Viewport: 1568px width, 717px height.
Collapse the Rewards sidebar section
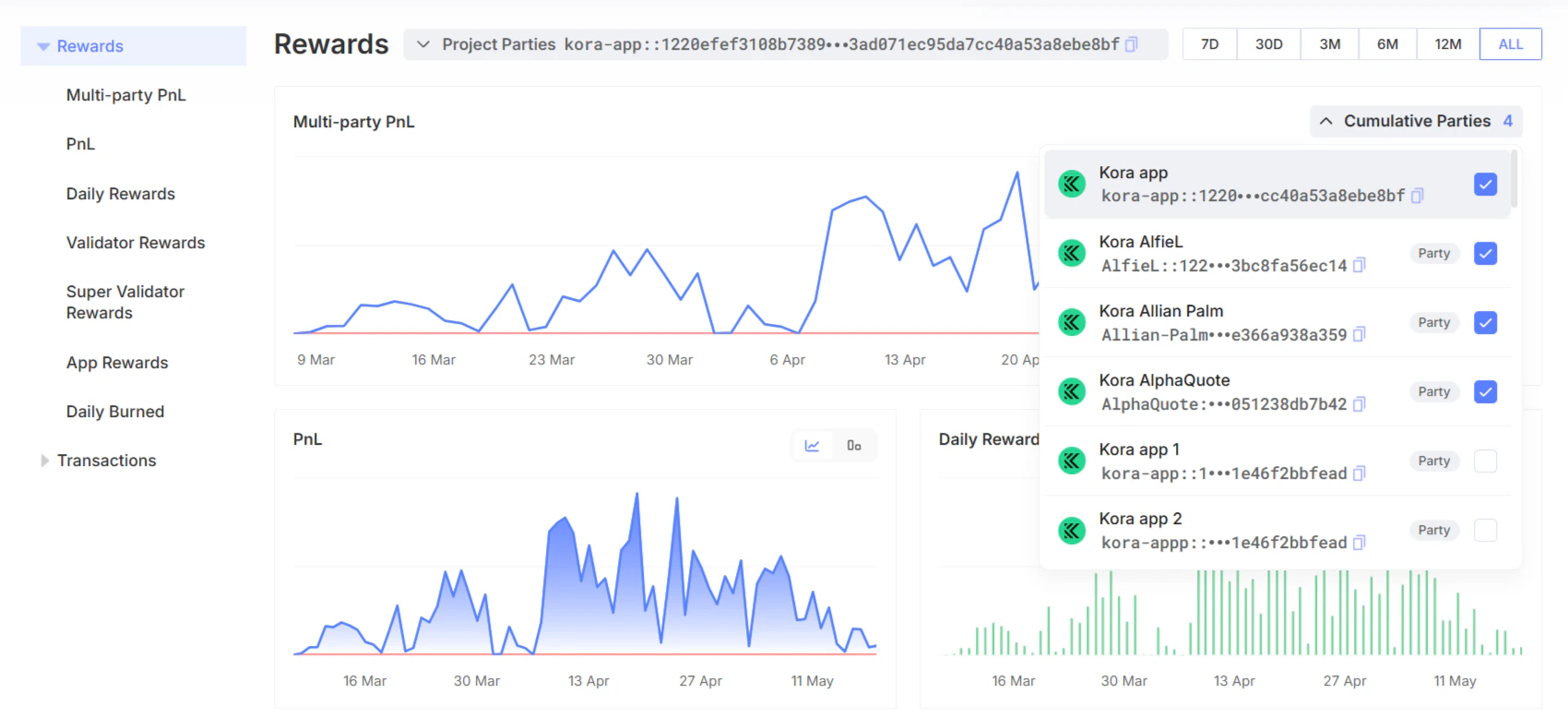pos(43,46)
